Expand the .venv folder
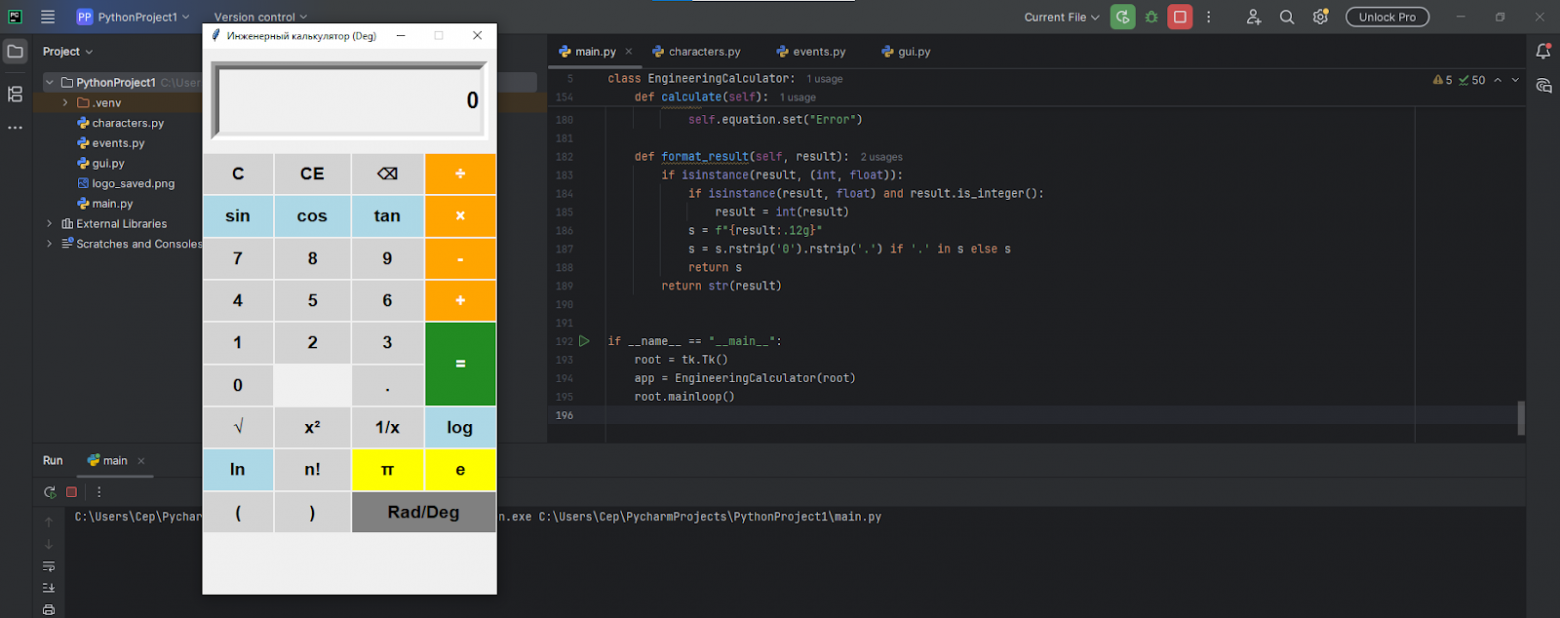 (x=65, y=103)
